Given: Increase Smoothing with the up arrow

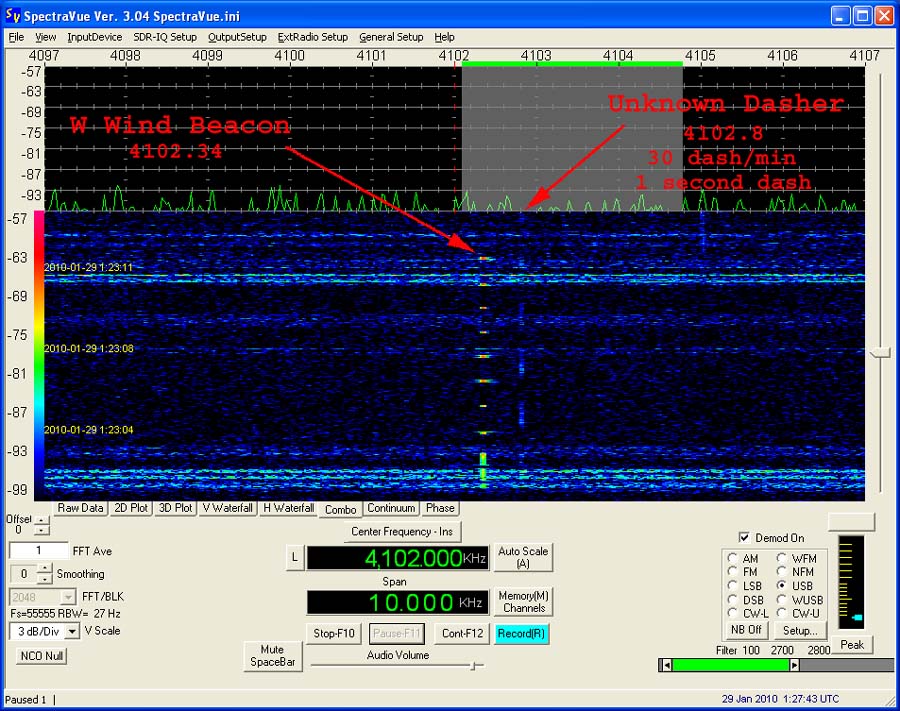Looking at the screenshot, I should (x=45, y=569).
